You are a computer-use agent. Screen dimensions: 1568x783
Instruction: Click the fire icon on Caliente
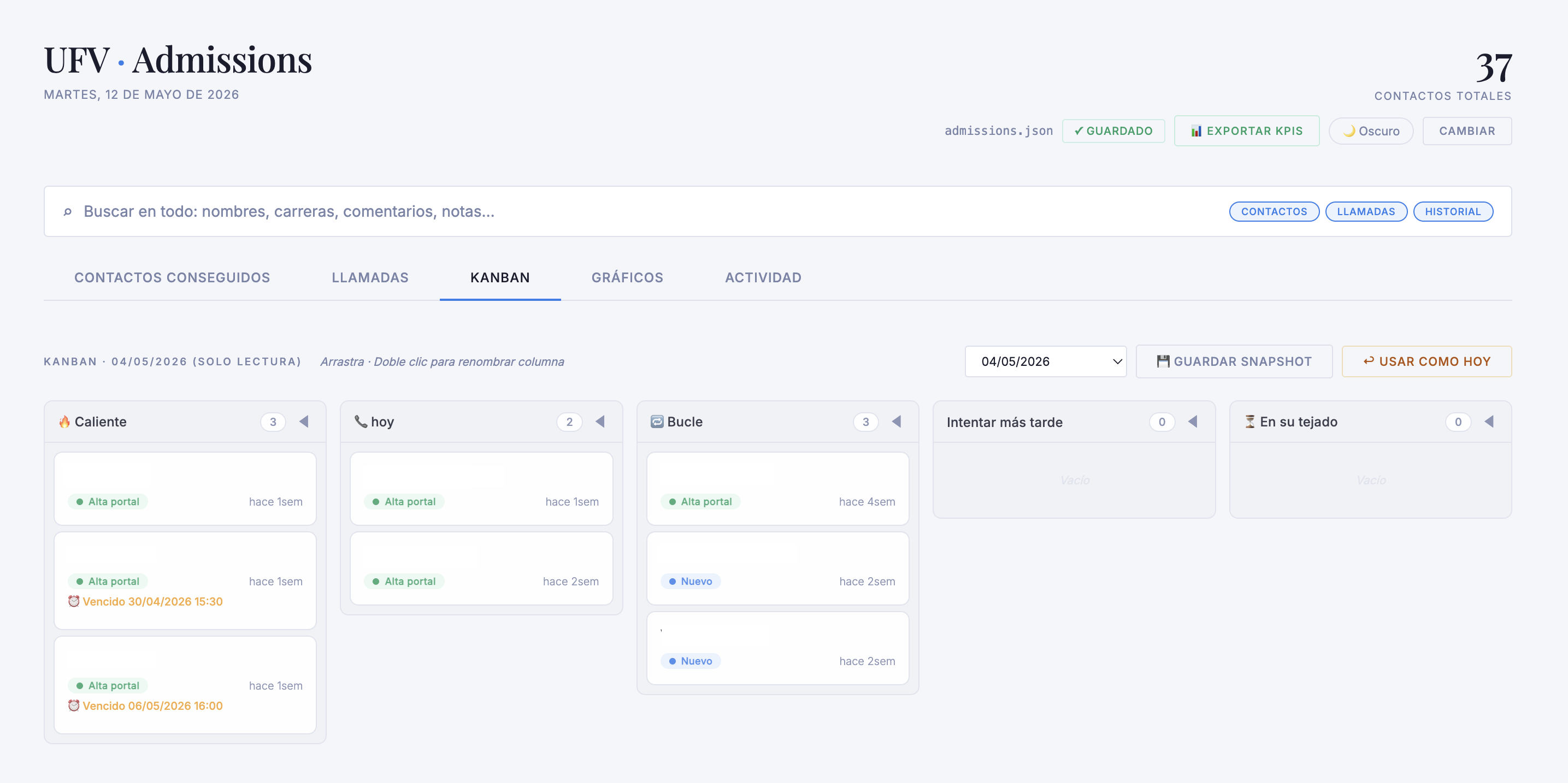64,422
